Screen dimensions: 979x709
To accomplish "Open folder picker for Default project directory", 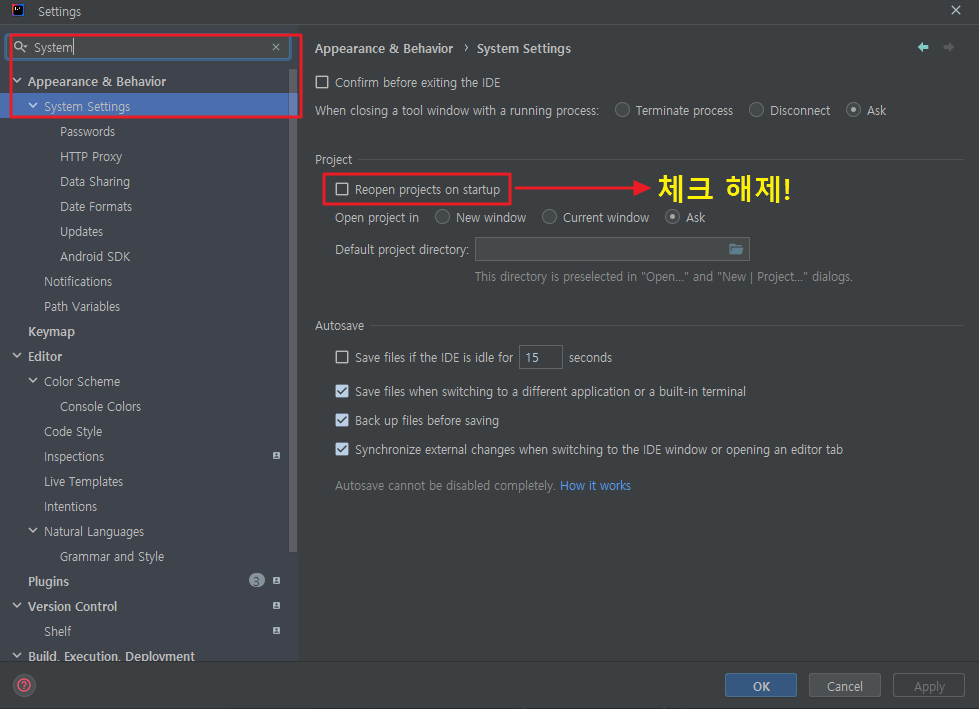I will pyautogui.click(x=736, y=249).
